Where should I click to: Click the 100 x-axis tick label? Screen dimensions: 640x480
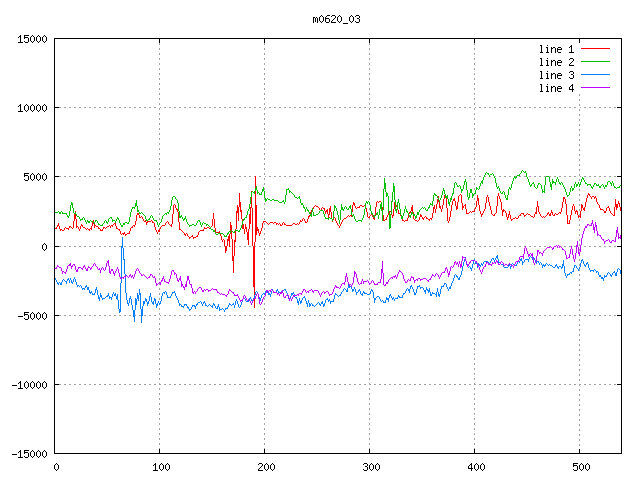(x=160, y=466)
